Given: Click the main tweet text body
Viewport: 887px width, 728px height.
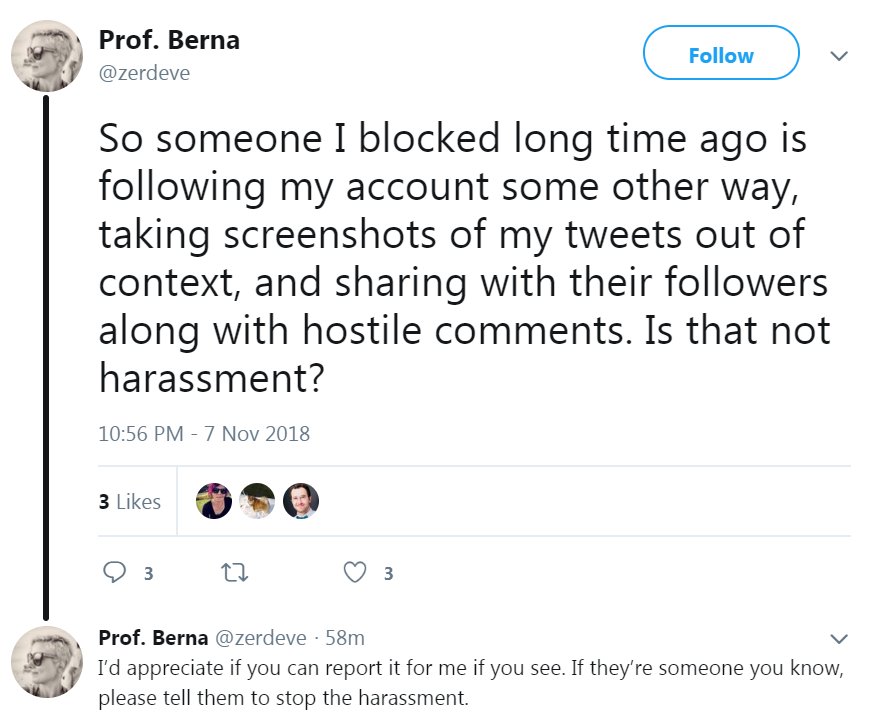Looking at the screenshot, I should pos(460,258).
